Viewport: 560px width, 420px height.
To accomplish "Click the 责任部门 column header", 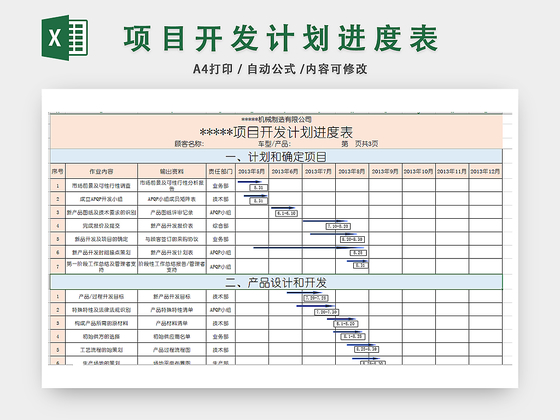I will [221, 171].
